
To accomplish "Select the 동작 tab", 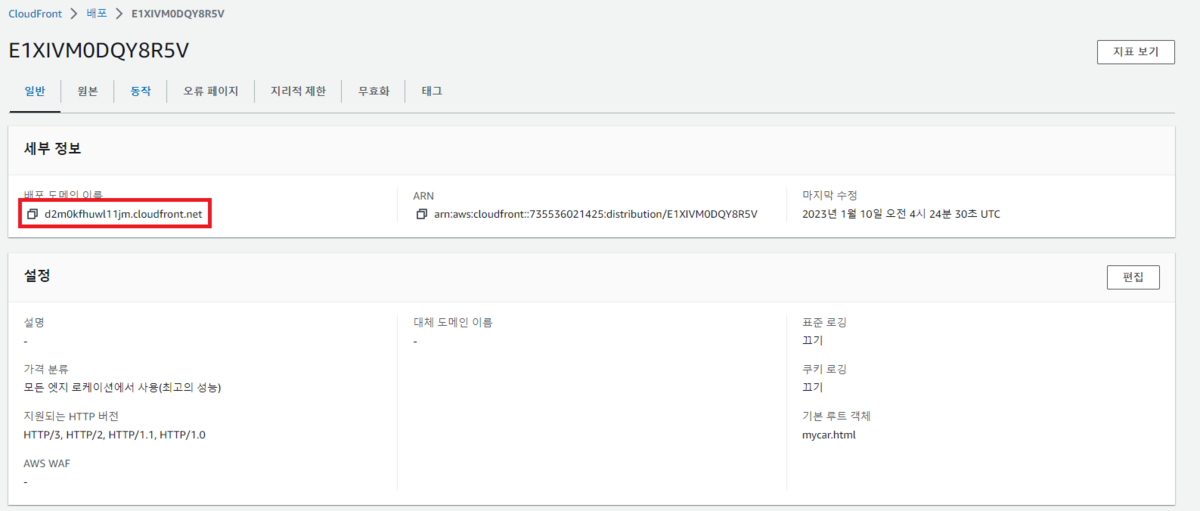I will coord(140,91).
